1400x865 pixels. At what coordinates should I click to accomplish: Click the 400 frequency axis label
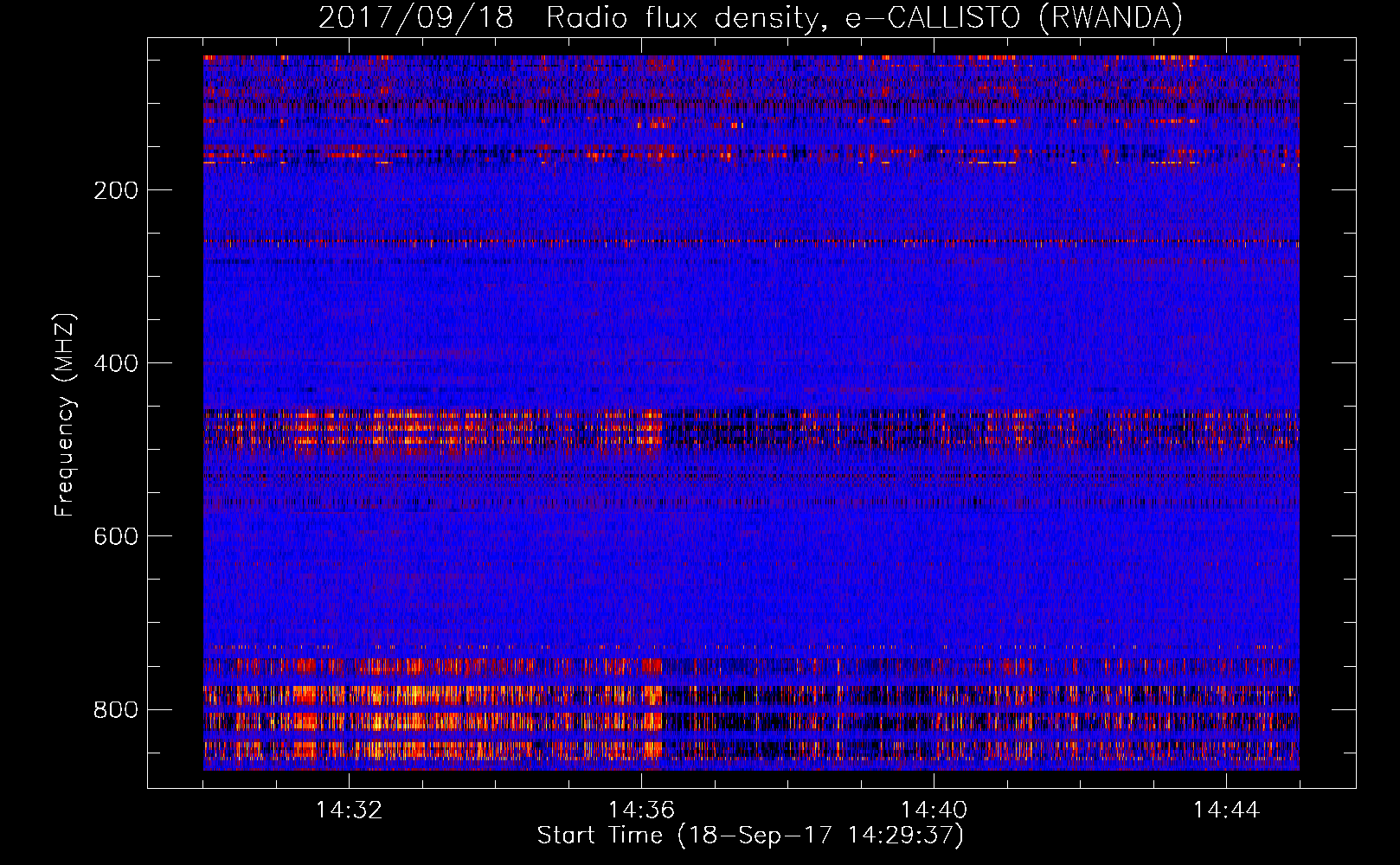pos(116,363)
